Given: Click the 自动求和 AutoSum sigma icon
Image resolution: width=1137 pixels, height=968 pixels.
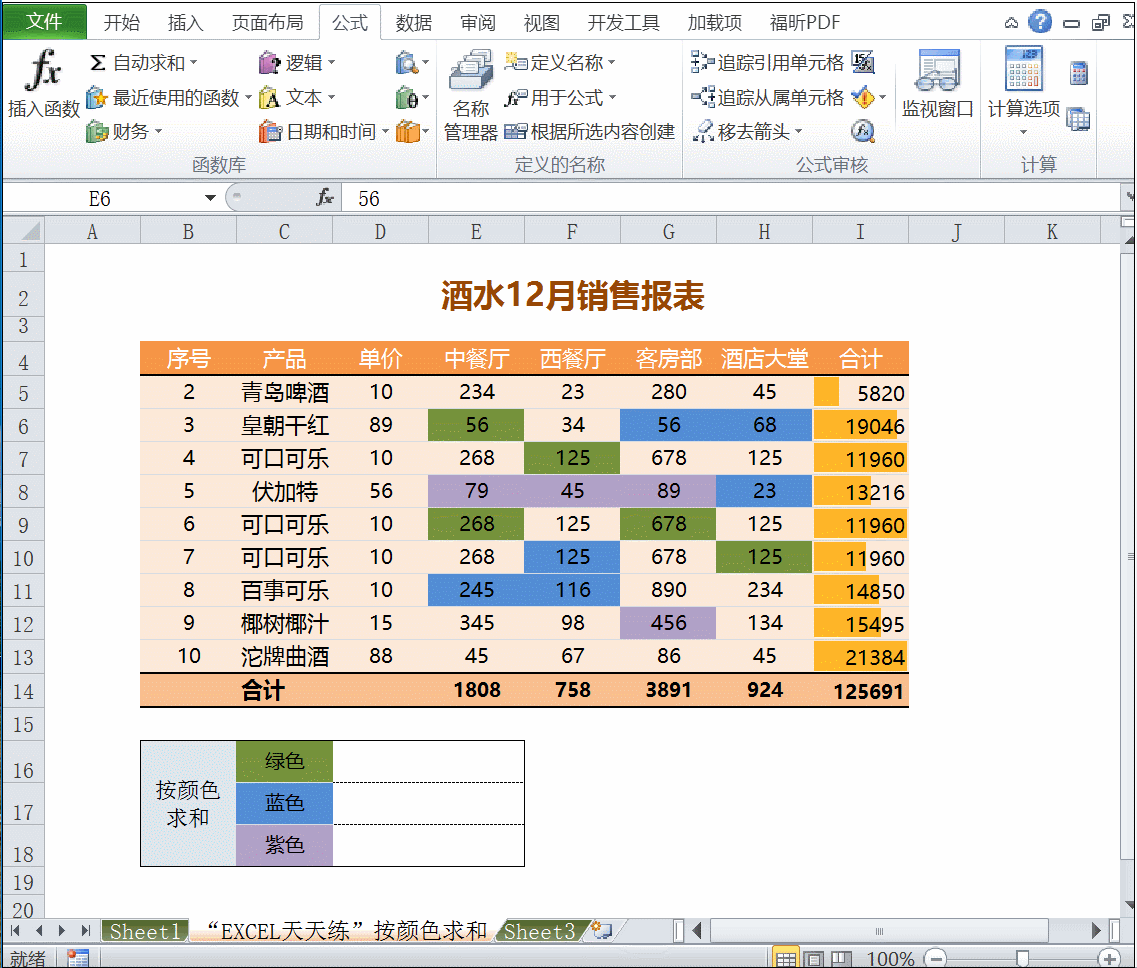Looking at the screenshot, I should 98,62.
